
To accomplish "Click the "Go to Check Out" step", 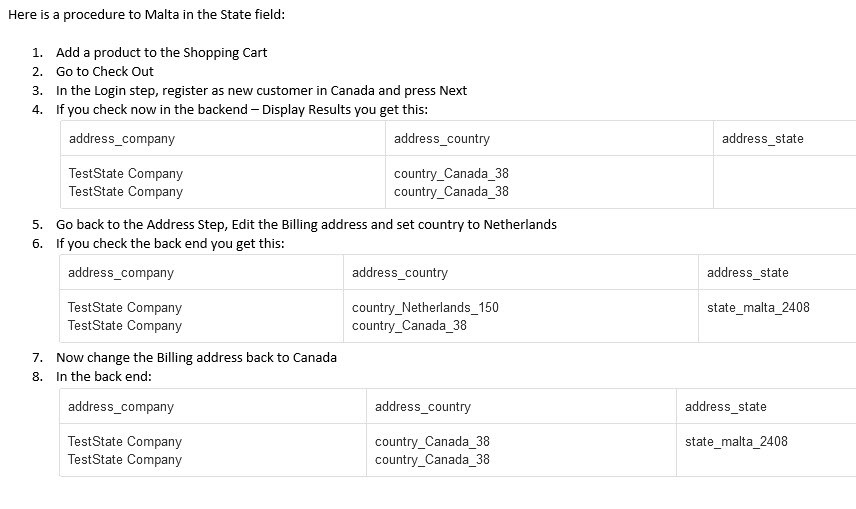I will [x=105, y=71].
